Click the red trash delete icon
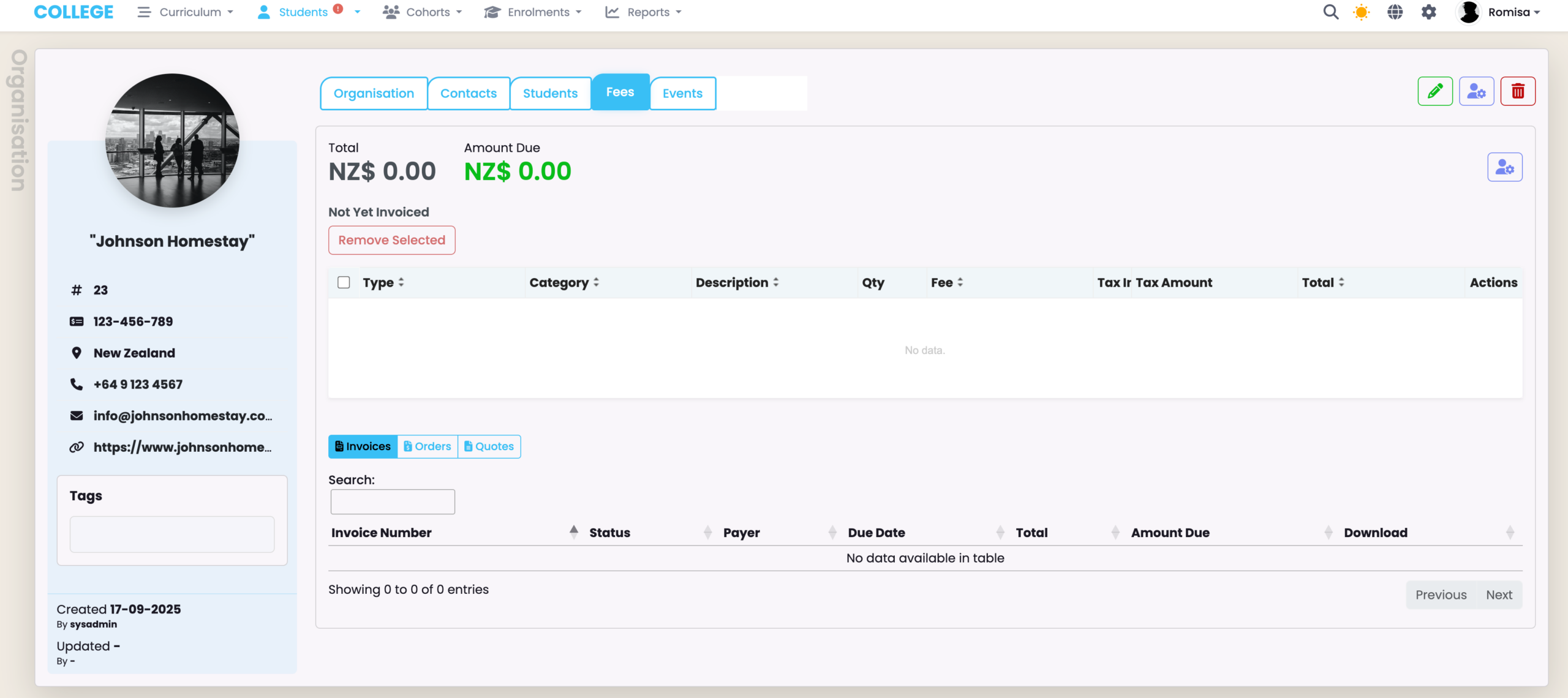The width and height of the screenshot is (1568, 698). click(1517, 92)
